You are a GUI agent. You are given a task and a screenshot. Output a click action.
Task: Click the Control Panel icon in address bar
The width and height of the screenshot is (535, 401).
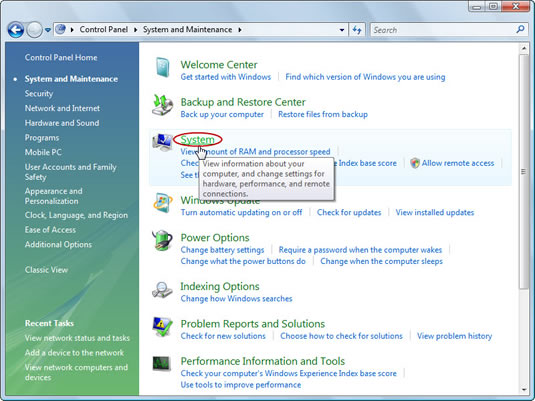click(x=60, y=29)
